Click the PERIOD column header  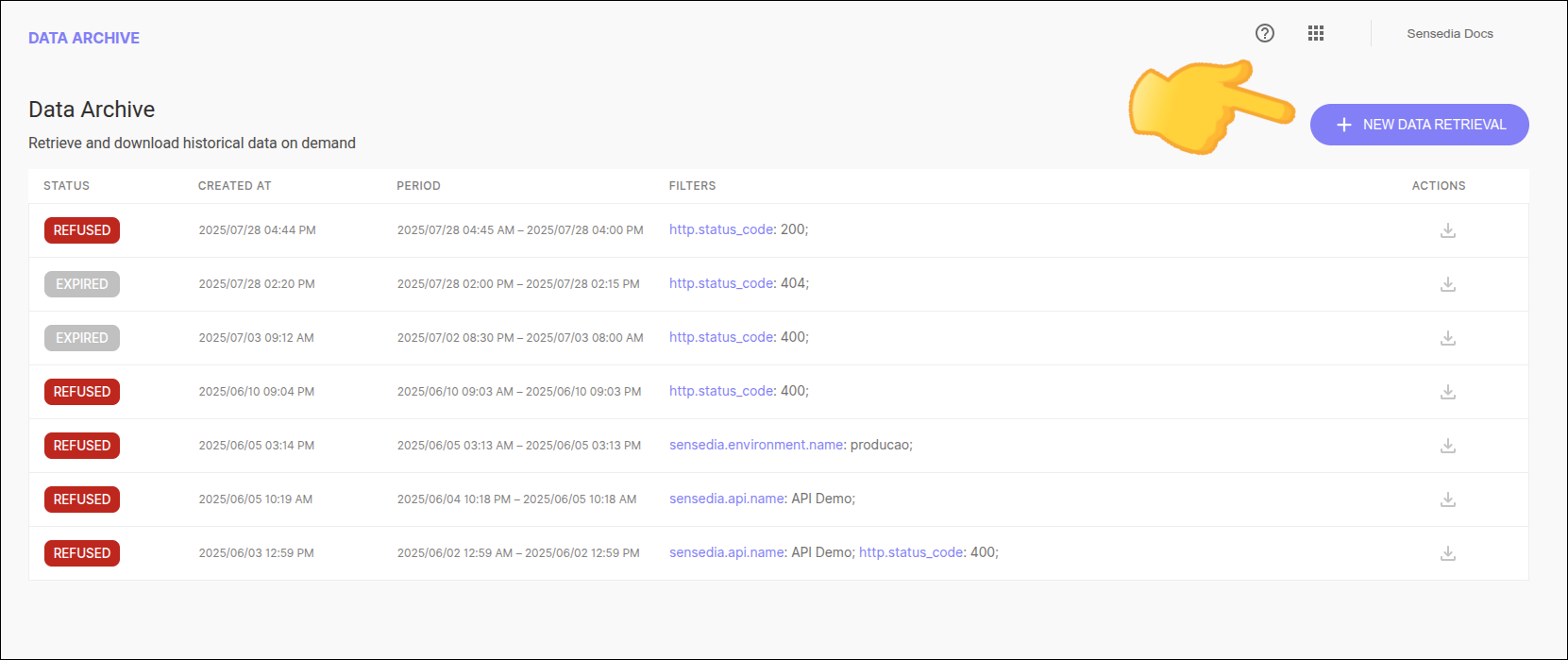[418, 186]
